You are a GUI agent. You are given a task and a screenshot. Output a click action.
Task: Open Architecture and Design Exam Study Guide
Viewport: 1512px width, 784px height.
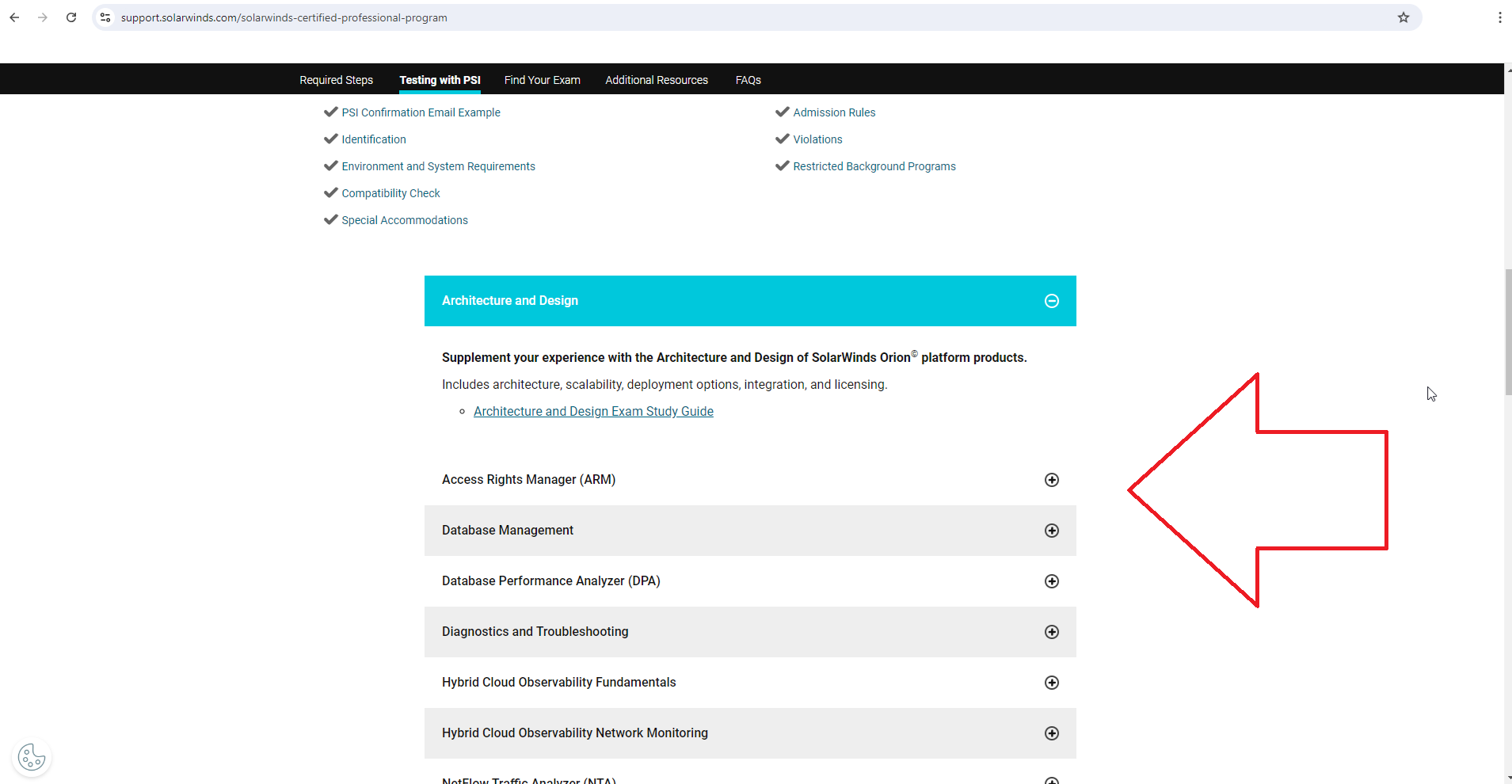tap(593, 411)
